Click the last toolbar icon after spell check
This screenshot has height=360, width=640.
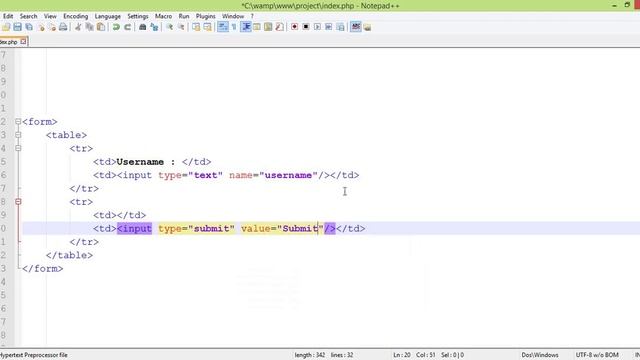tap(367, 27)
